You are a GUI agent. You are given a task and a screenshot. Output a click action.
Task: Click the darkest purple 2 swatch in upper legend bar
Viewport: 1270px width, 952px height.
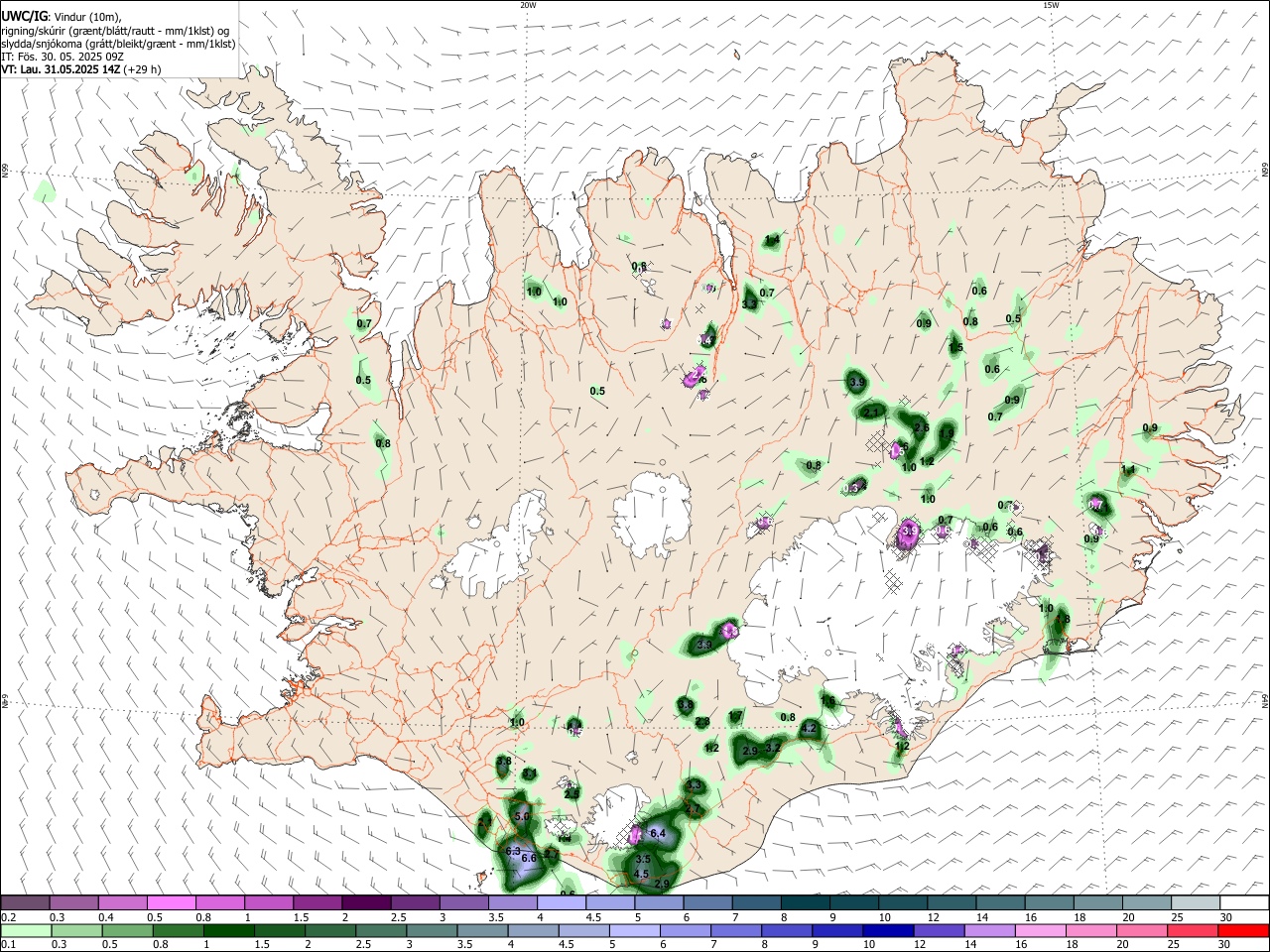coord(366,903)
